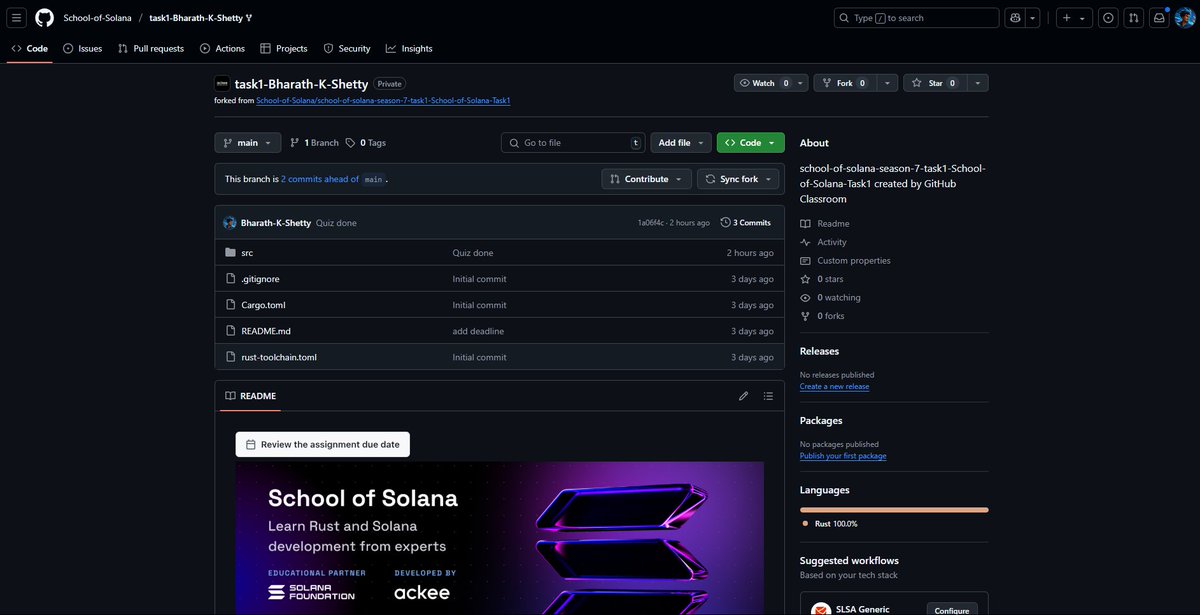
Task: Open 2 commits ahead of link
Action: 319,179
